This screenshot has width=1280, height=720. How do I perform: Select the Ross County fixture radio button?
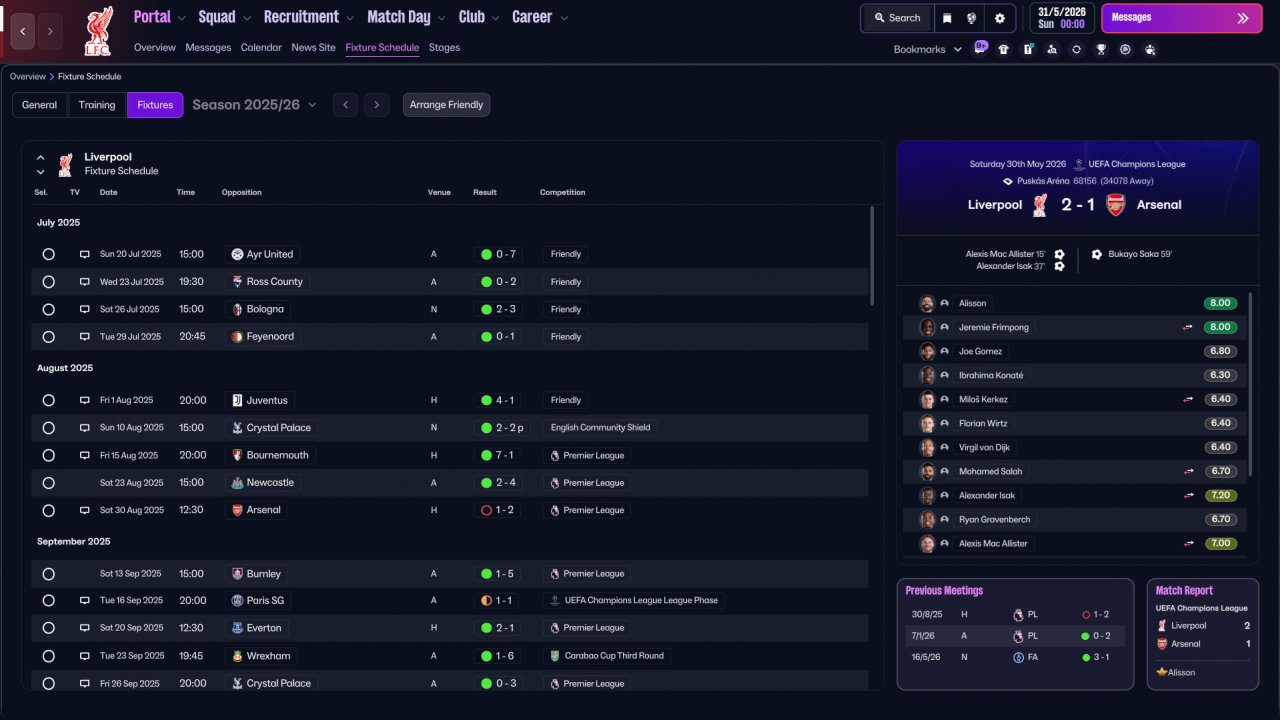[48, 282]
